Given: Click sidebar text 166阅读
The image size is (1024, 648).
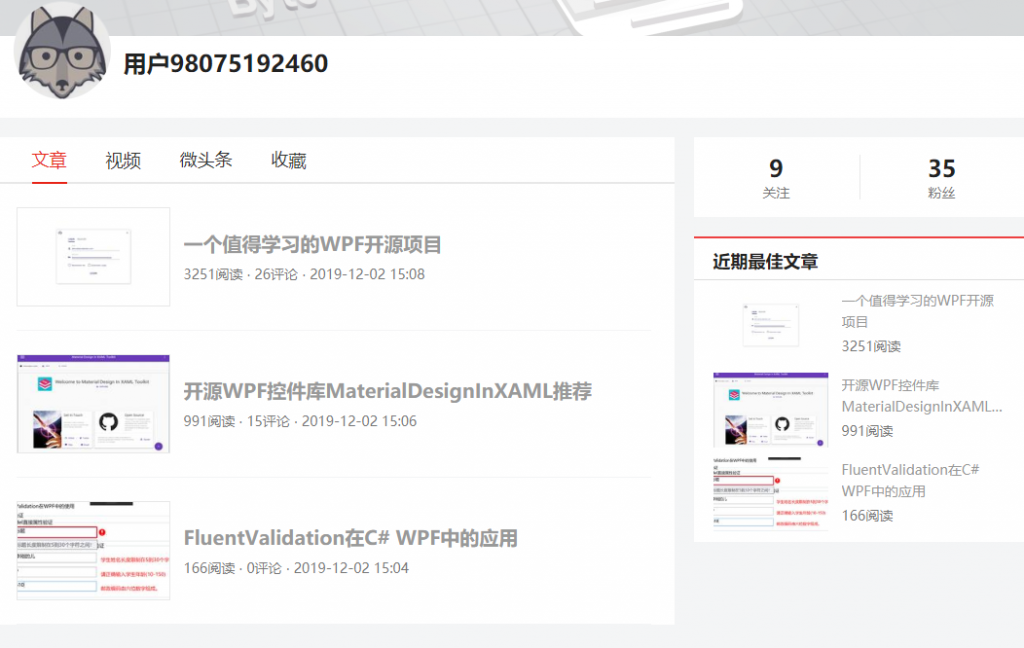Looking at the screenshot, I should click(x=867, y=516).
